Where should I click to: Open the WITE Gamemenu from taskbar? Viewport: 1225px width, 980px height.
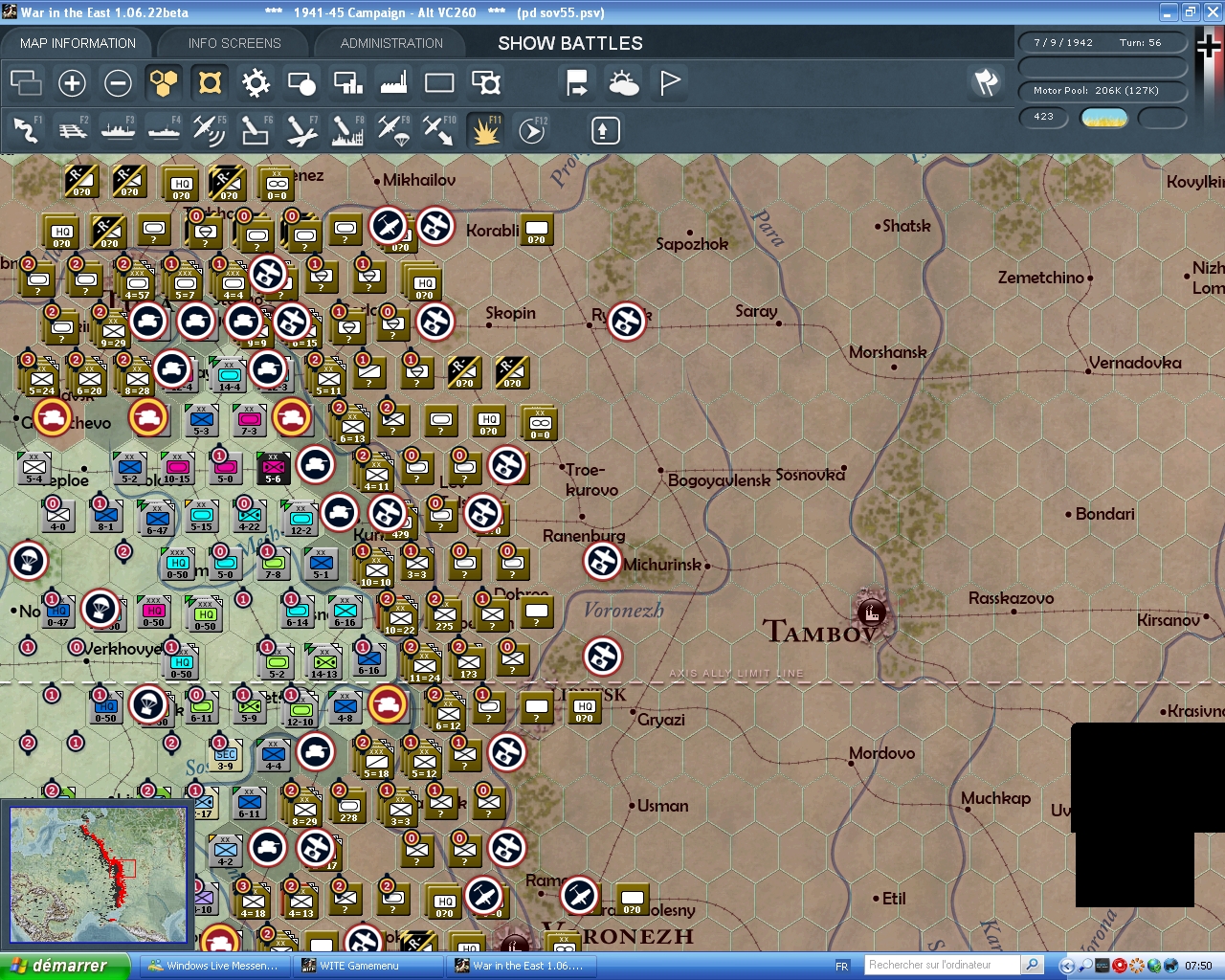(x=367, y=966)
